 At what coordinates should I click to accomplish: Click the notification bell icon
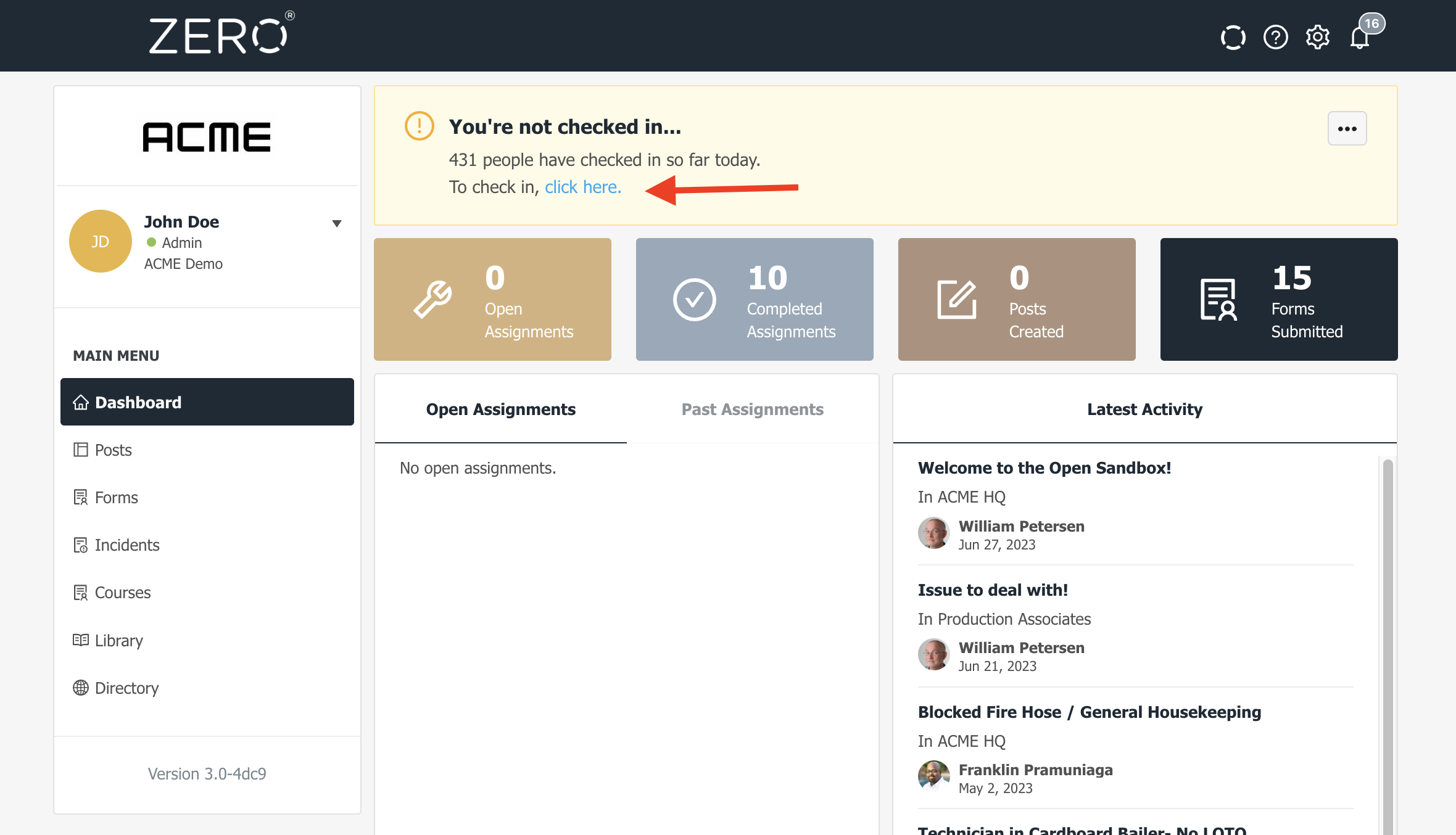pyautogui.click(x=1359, y=38)
